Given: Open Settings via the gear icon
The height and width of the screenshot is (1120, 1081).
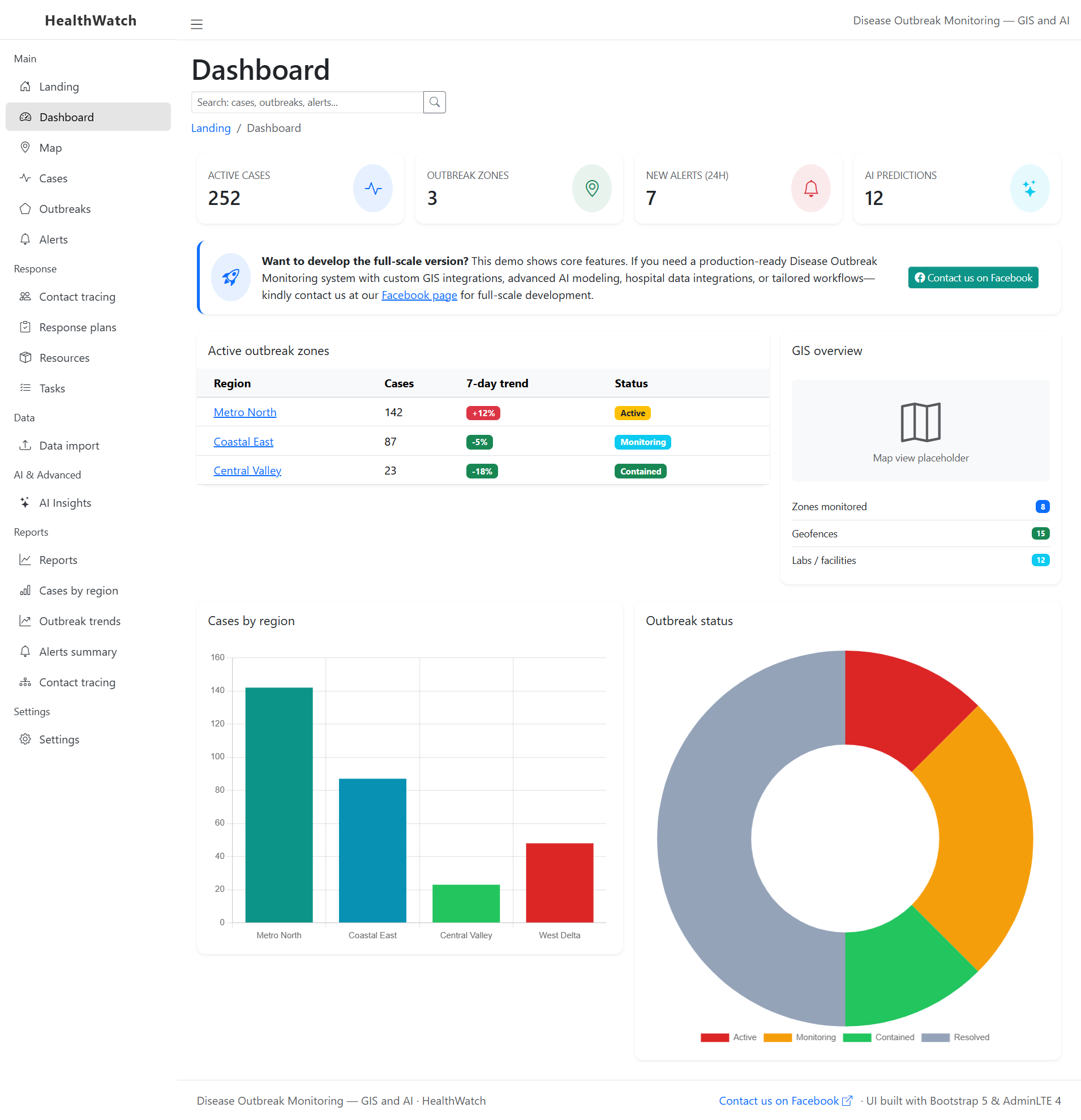Looking at the screenshot, I should coord(25,739).
